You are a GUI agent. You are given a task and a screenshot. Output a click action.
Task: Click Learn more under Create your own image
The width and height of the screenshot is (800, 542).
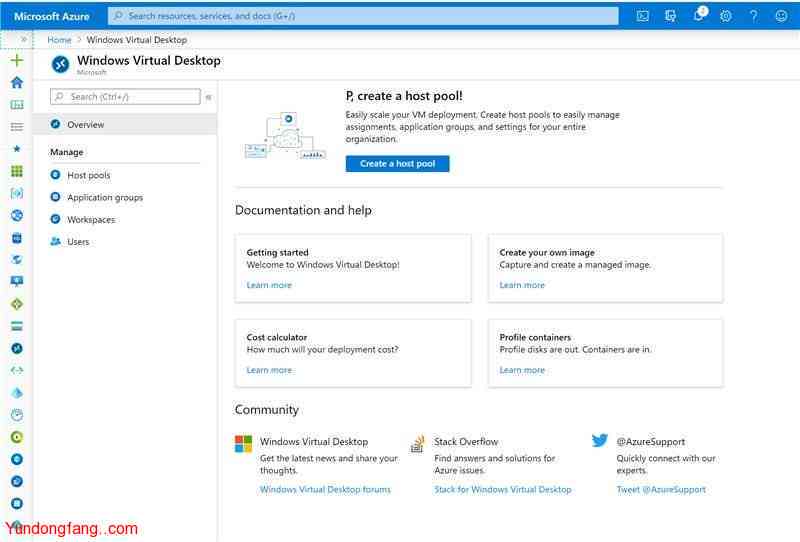pyautogui.click(x=522, y=285)
